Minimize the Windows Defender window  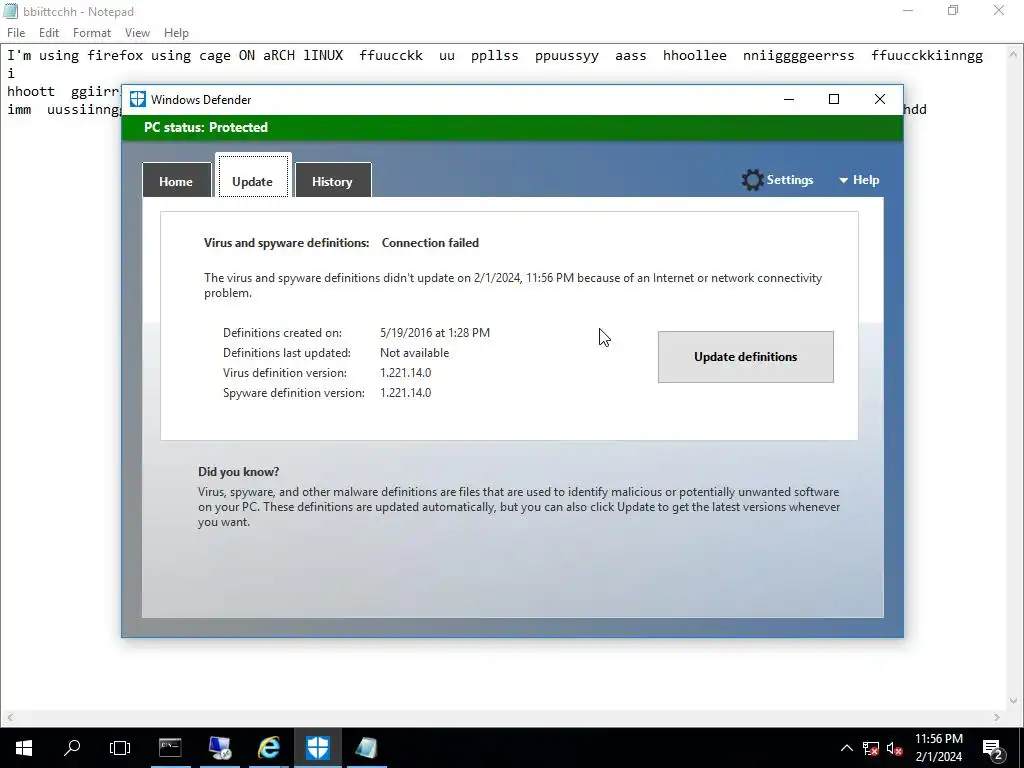[789, 99]
